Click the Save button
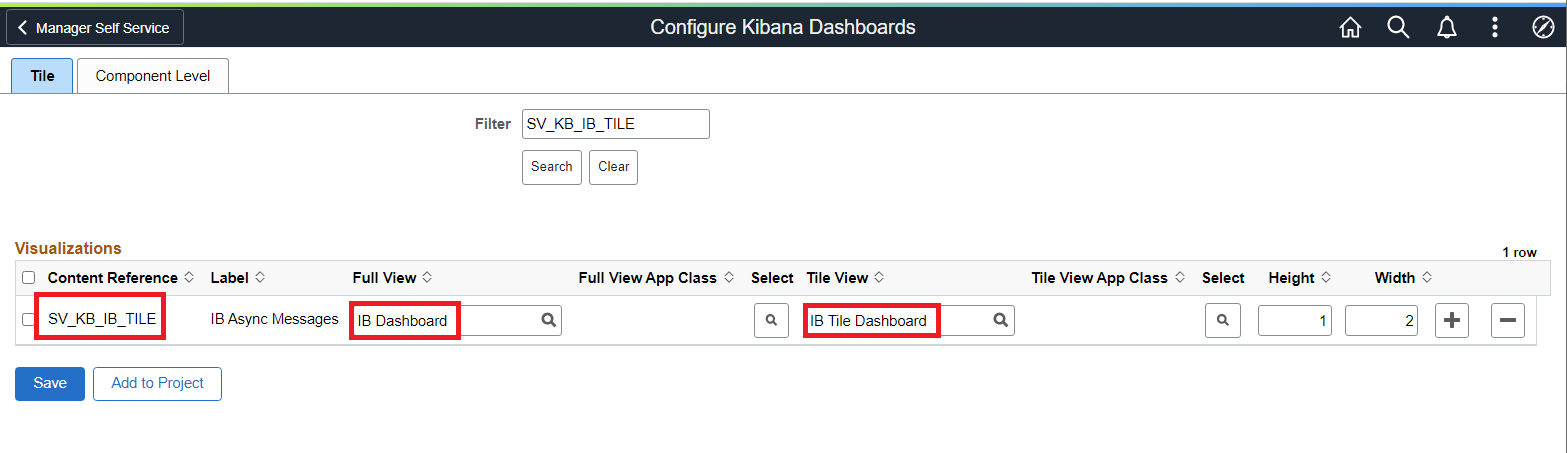 pos(49,383)
